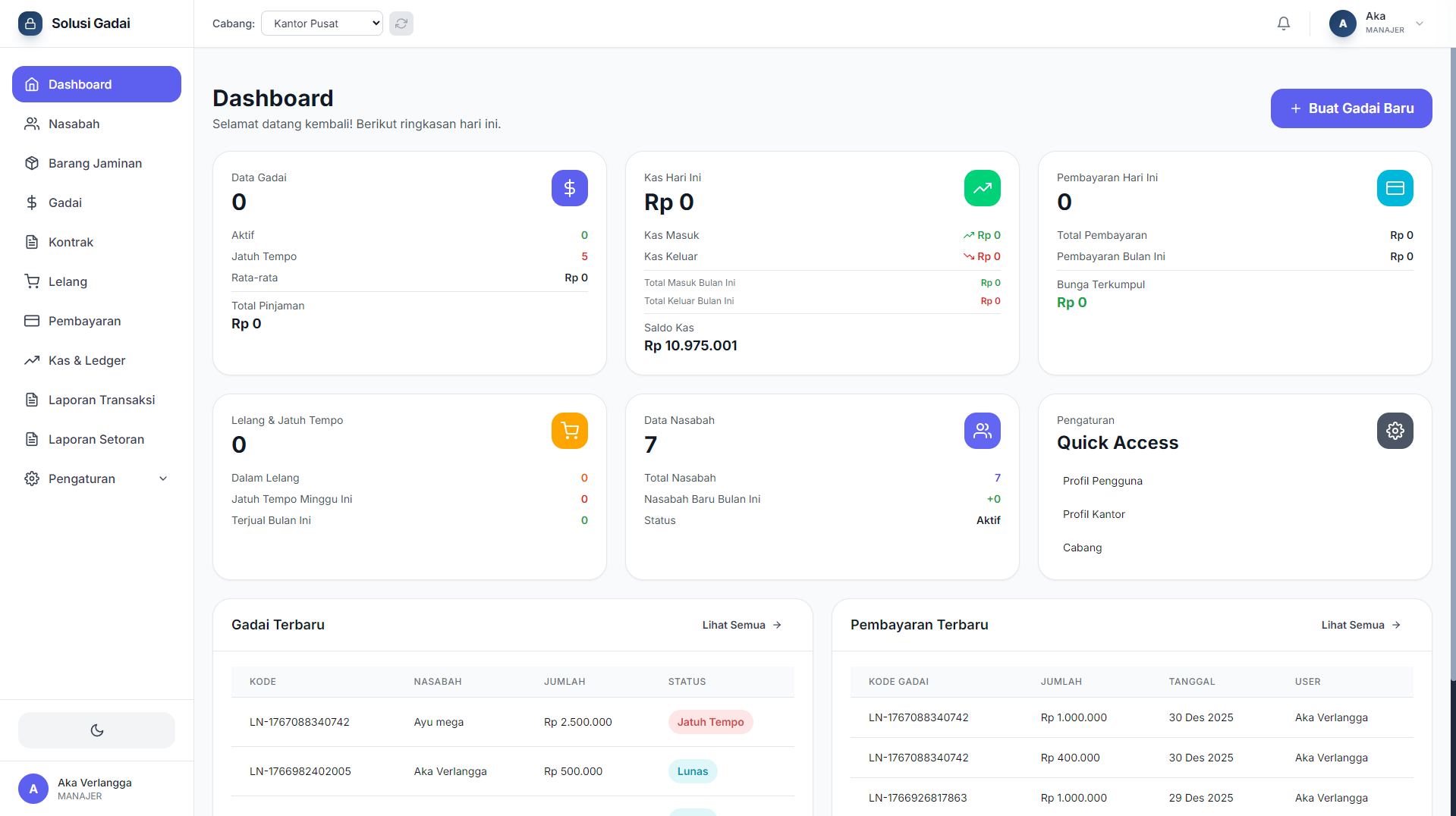Click Jatuh Tempo status badge for Ayu mega

click(x=710, y=722)
